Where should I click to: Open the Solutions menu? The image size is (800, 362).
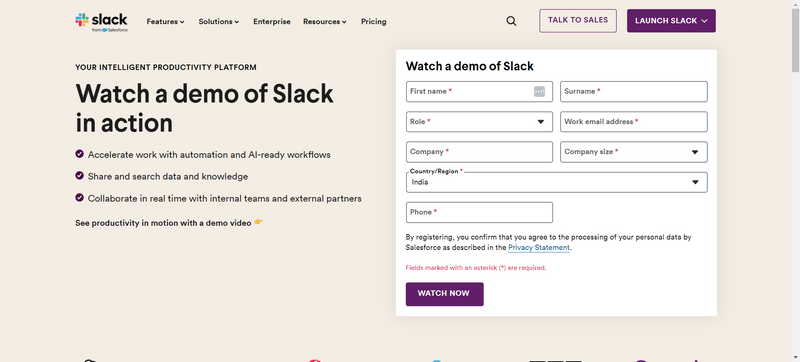click(x=219, y=21)
